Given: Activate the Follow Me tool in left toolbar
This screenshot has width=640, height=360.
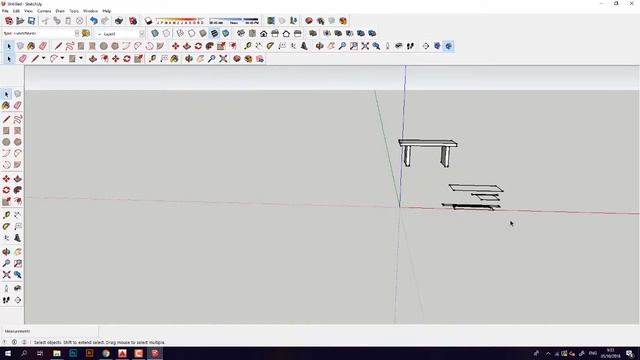Looking at the screenshot, I should [18, 190].
